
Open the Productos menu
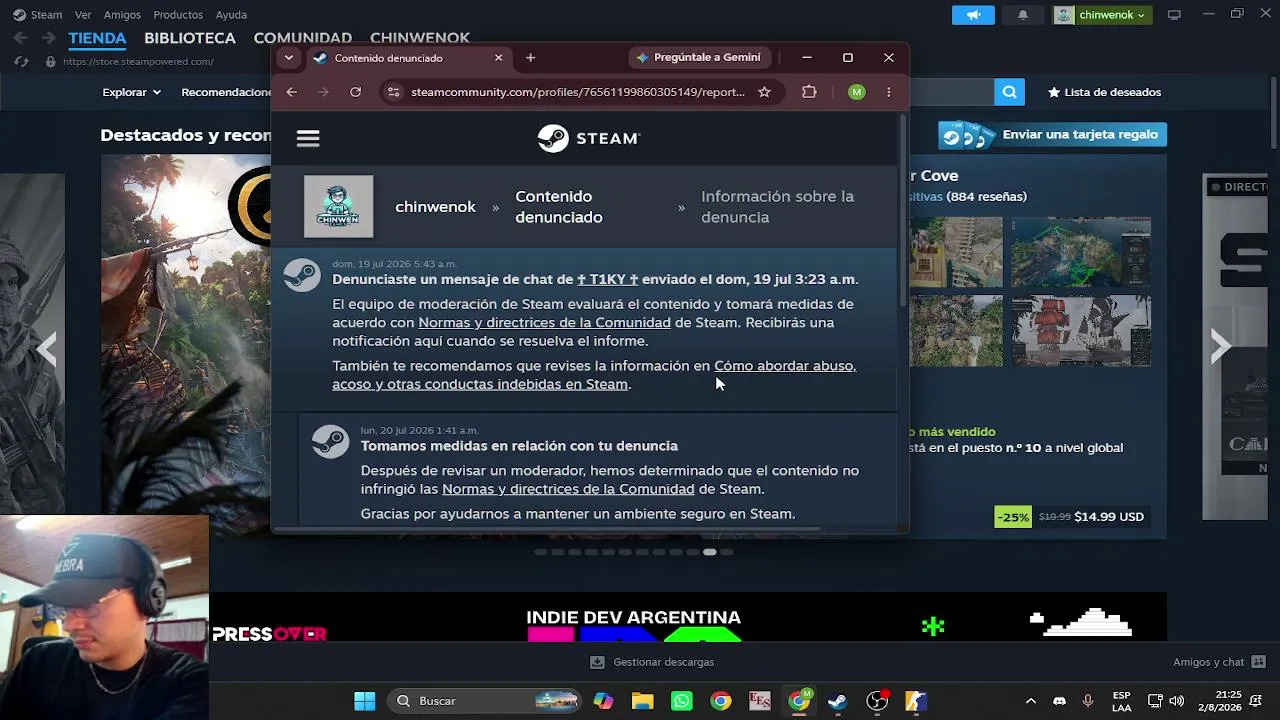click(x=178, y=15)
